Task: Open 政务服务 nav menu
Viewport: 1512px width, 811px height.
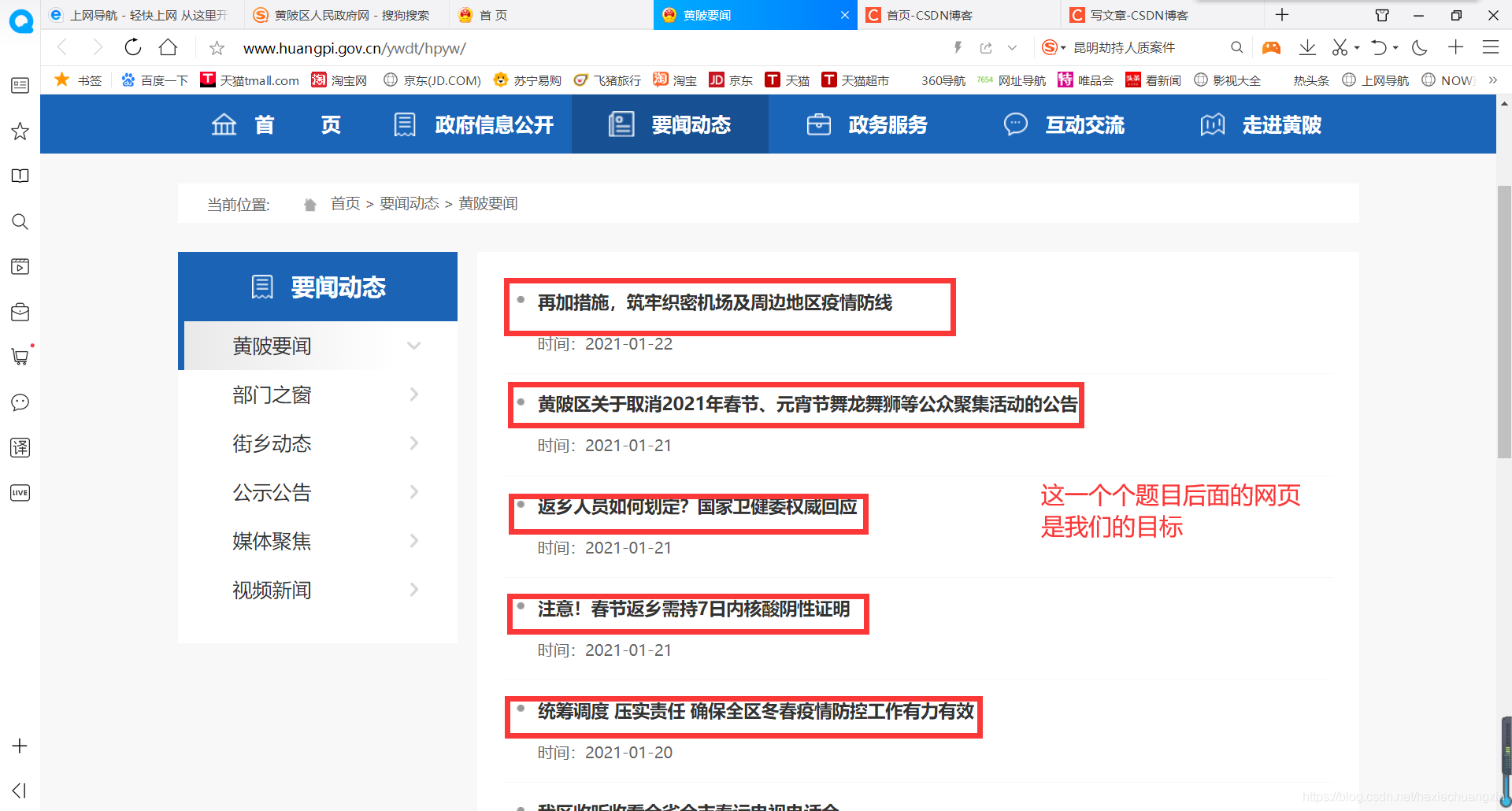Action: pos(867,124)
